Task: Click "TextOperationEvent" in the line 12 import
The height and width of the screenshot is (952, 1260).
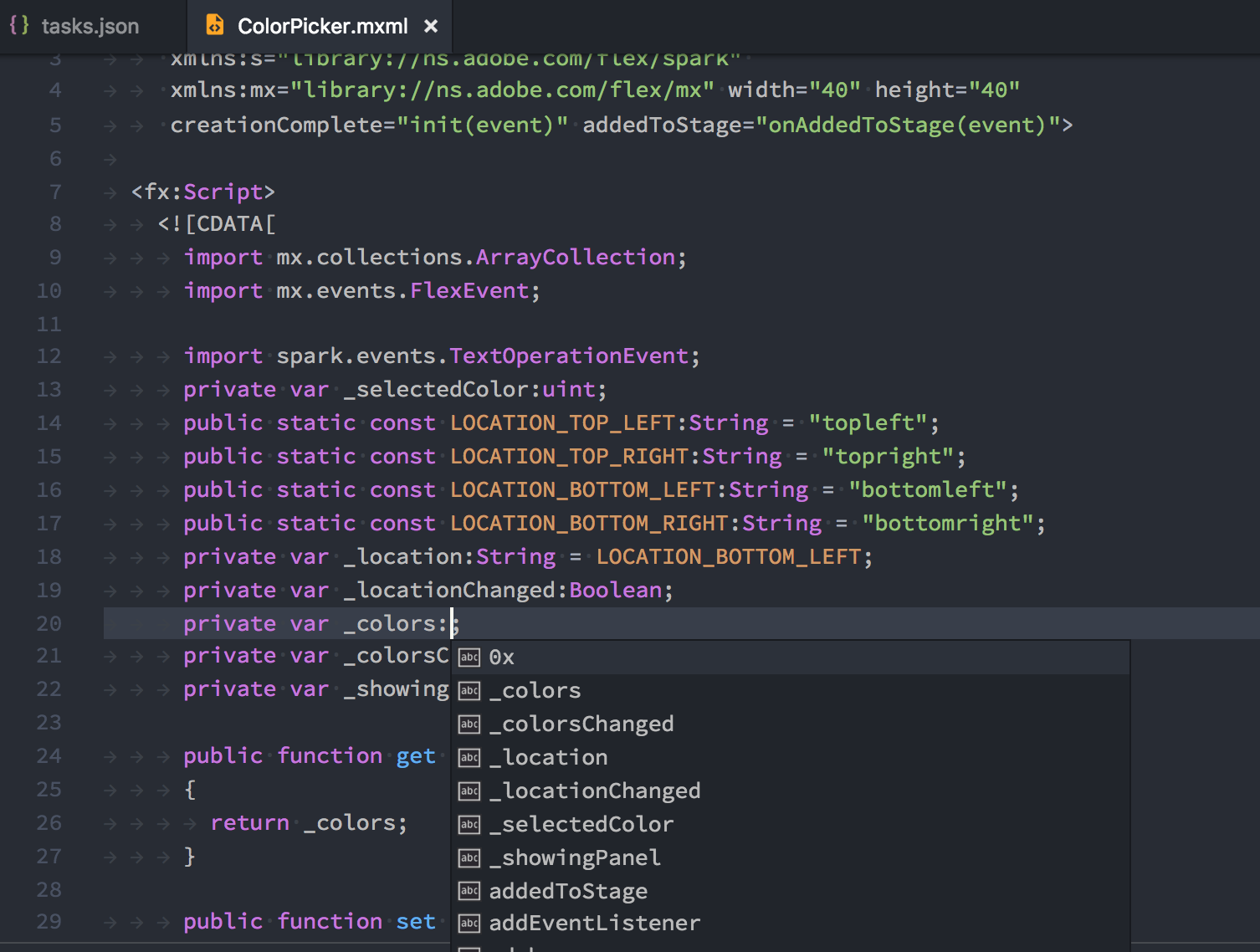Action: click(569, 356)
